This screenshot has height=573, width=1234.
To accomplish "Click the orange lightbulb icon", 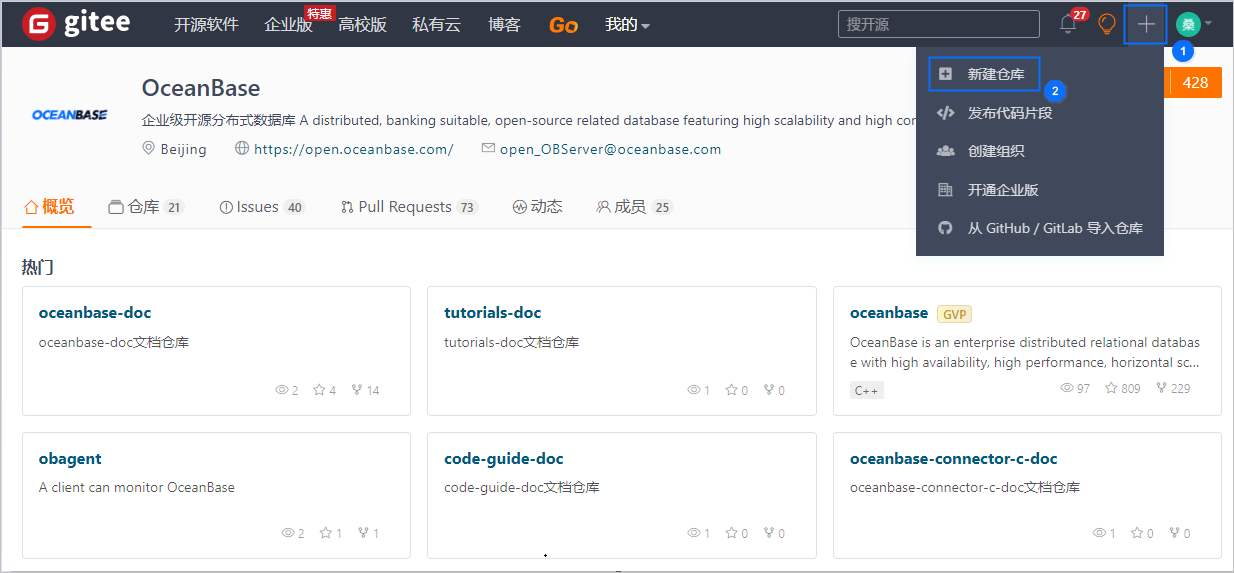I will (1107, 24).
